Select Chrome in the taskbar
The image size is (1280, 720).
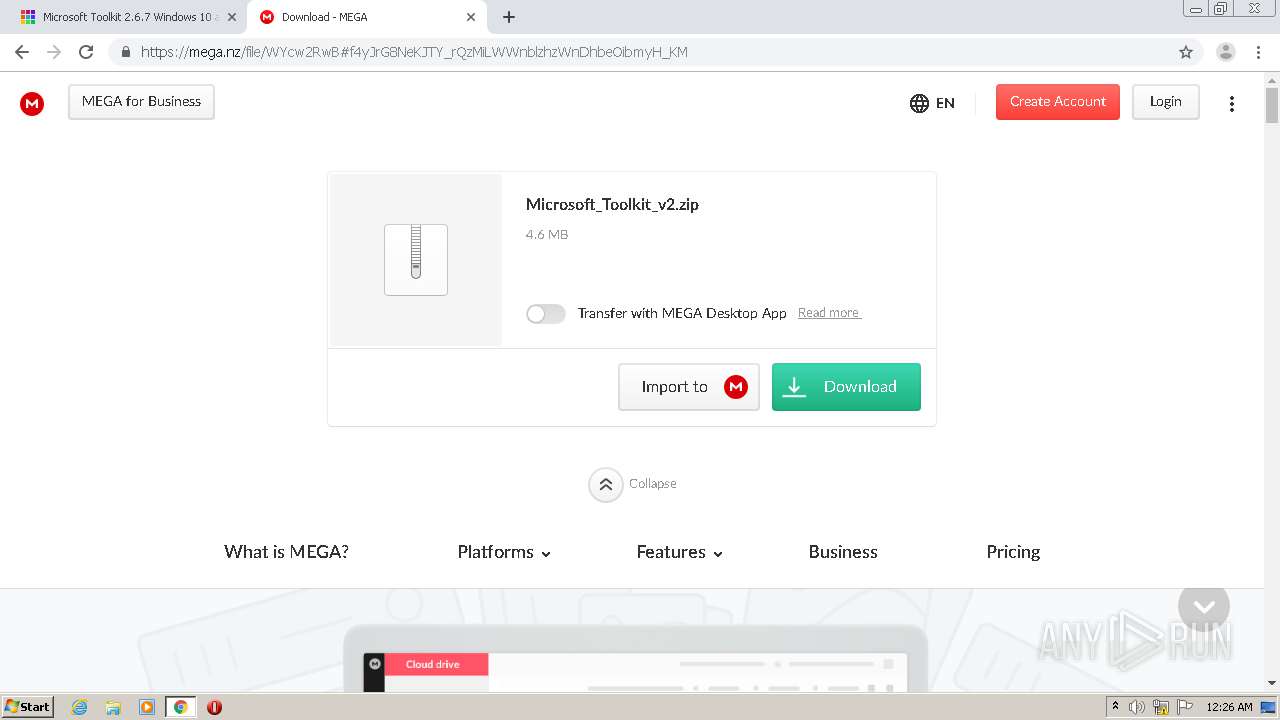[x=180, y=707]
